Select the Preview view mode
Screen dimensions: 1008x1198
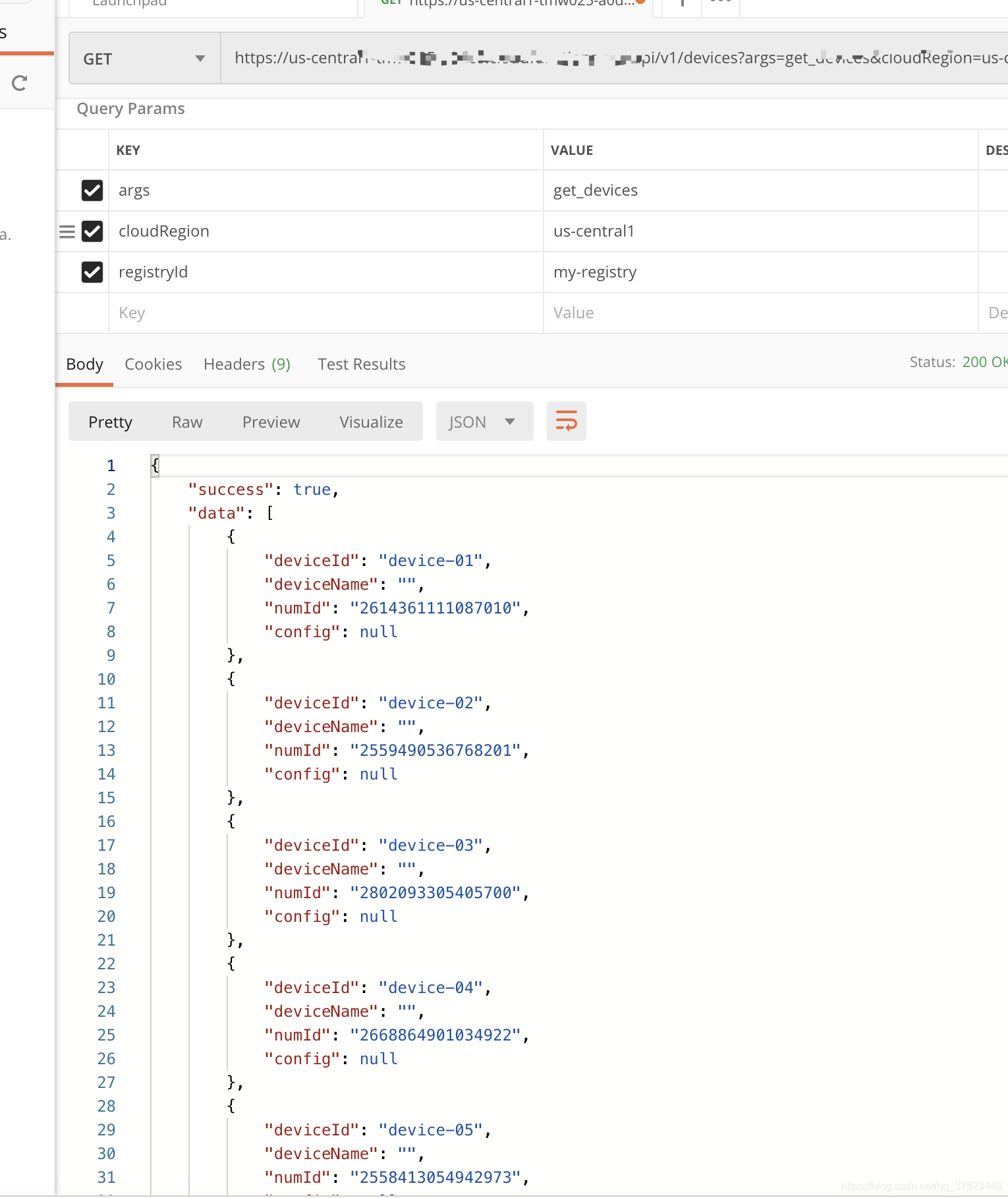pyautogui.click(x=271, y=422)
